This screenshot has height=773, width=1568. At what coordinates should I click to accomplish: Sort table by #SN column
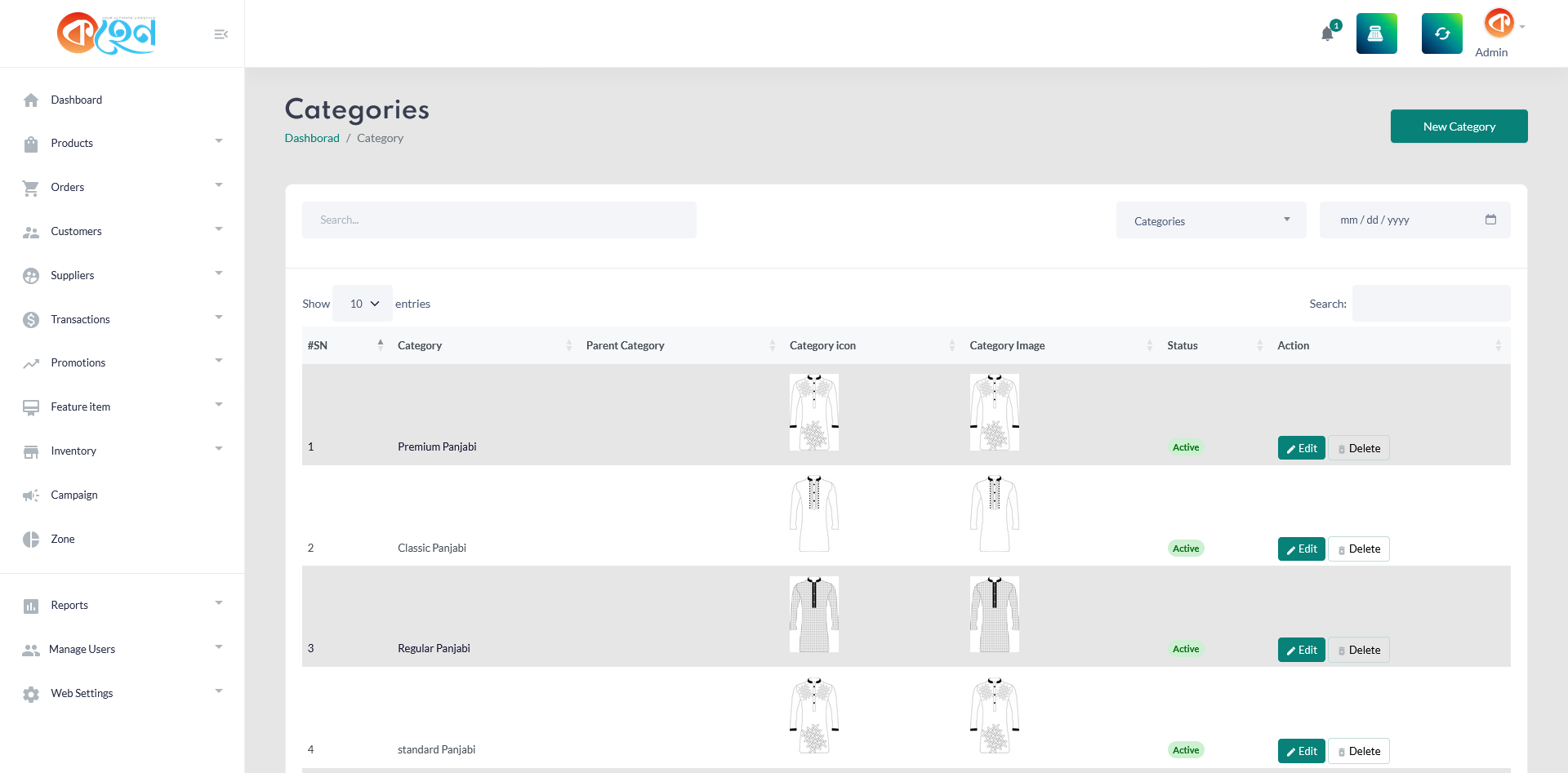click(x=343, y=345)
